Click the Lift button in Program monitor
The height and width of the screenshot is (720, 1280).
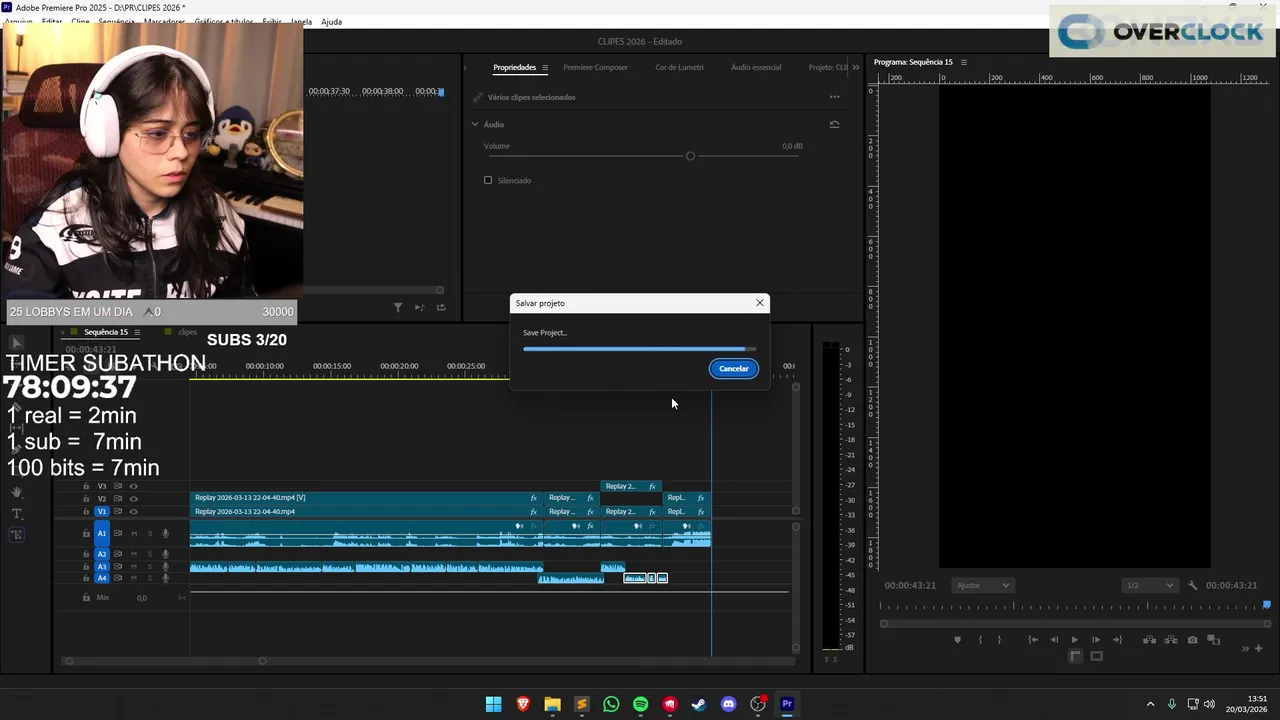[x=1150, y=640]
